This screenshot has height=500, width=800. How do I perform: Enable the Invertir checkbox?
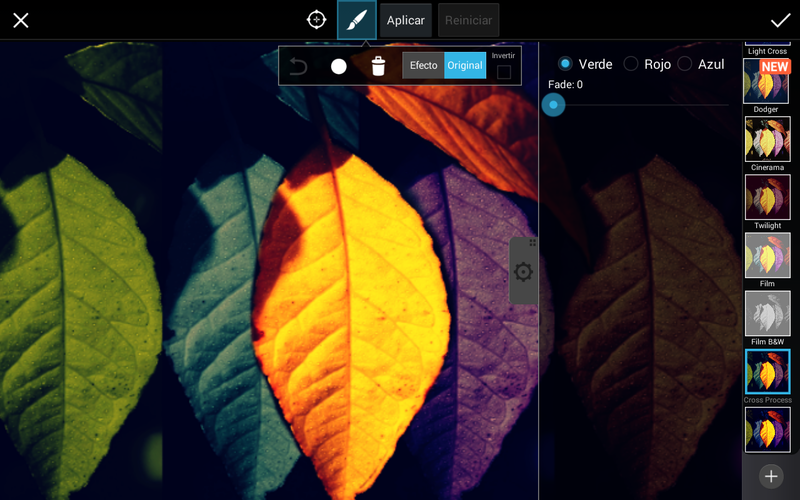504,72
